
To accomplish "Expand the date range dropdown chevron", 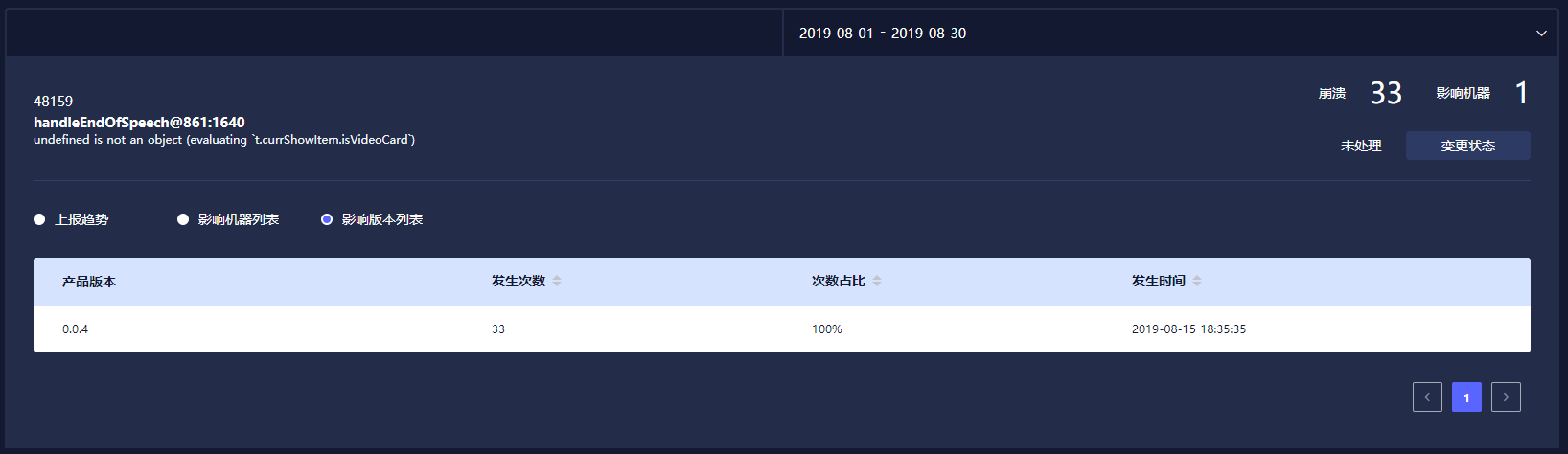I will click(x=1541, y=34).
